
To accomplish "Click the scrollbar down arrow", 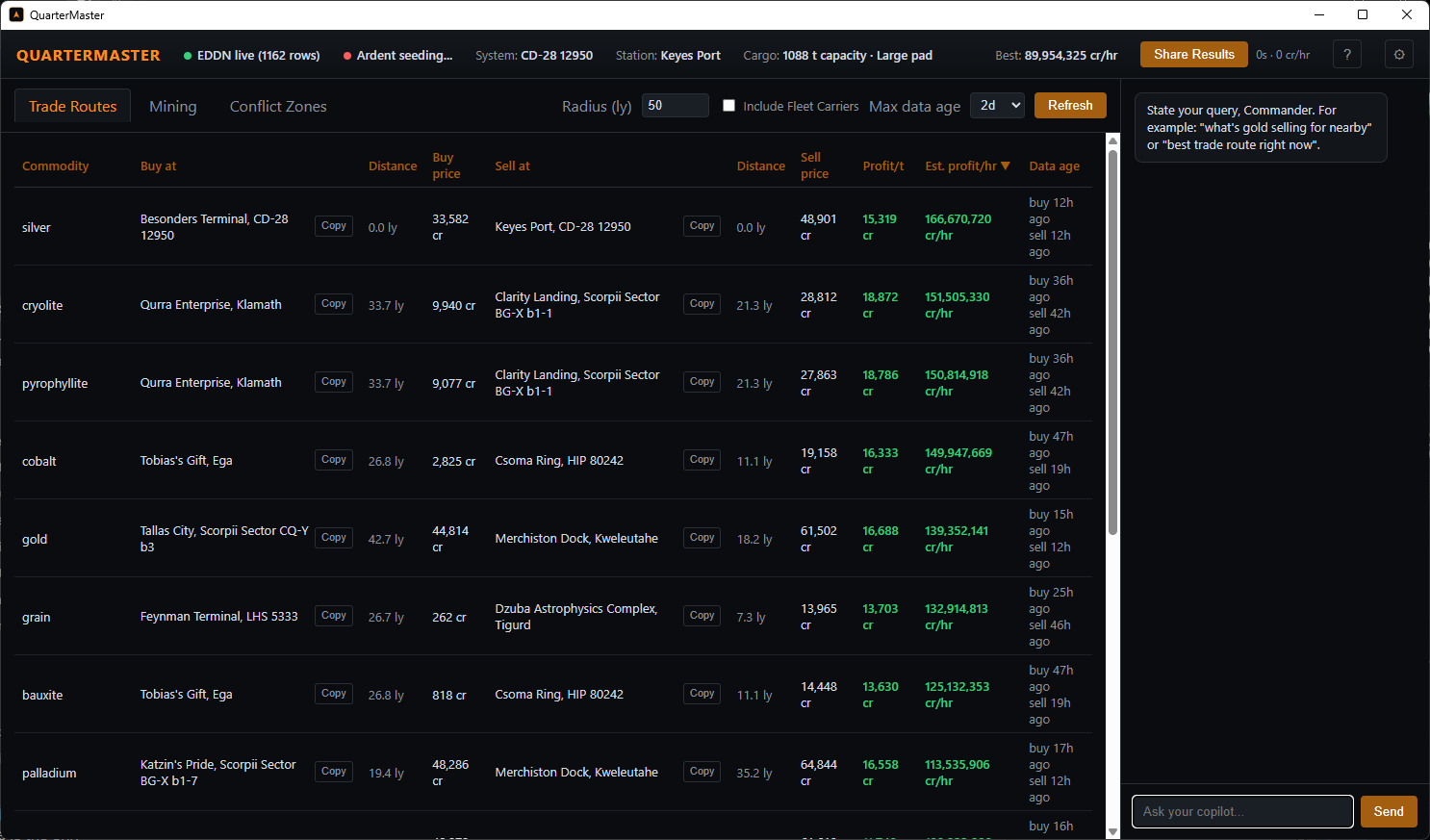I will [1112, 832].
